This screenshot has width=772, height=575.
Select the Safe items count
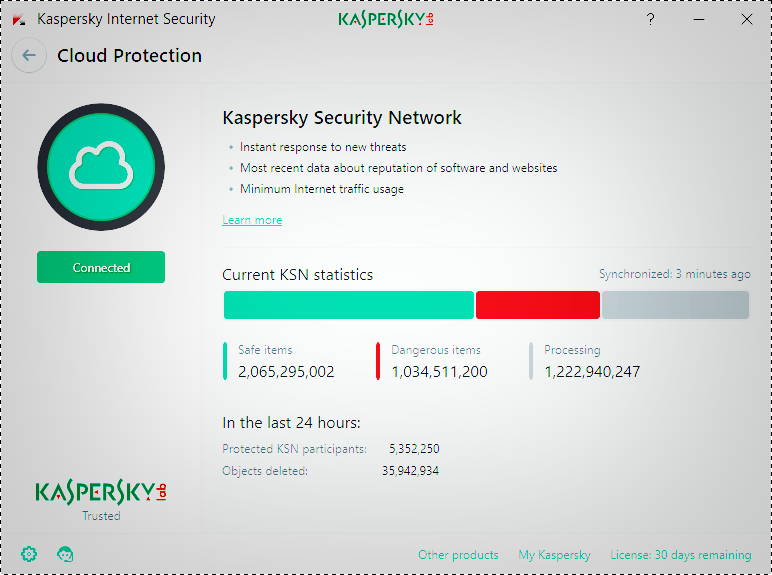286,372
